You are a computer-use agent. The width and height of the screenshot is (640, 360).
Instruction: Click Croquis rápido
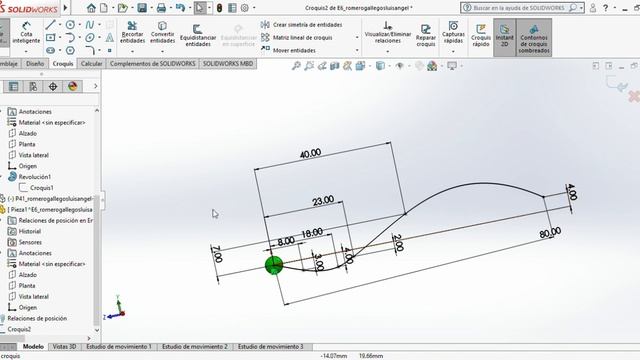481,35
